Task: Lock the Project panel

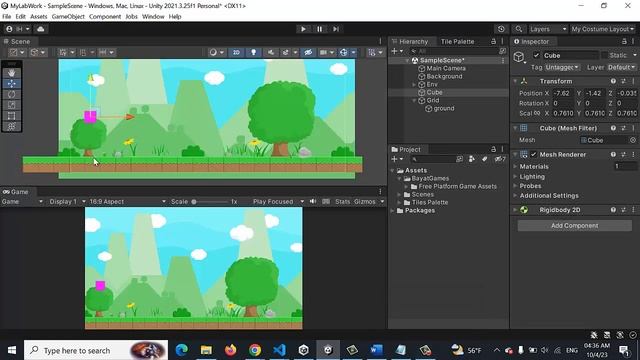Action: [x=493, y=149]
